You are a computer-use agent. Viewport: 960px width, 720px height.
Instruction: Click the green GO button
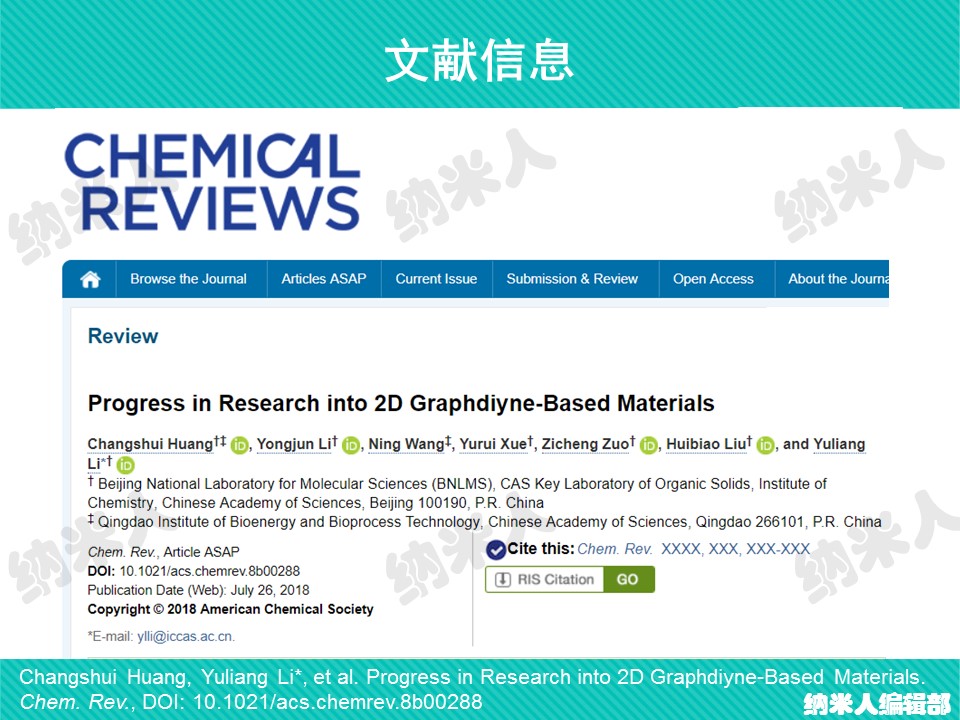(x=628, y=579)
